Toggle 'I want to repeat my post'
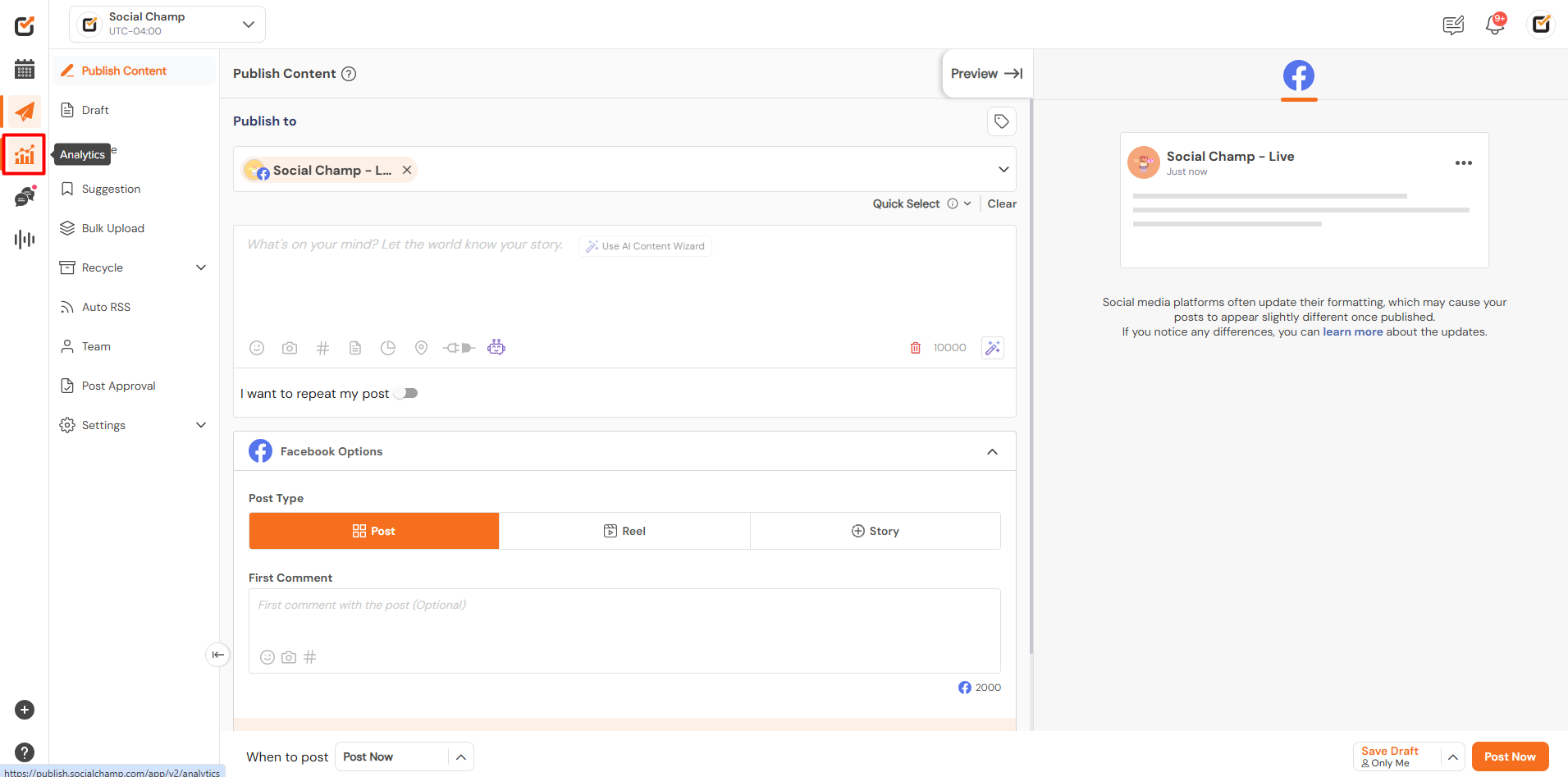Screen dimensions: 1568x777 (x=406, y=393)
